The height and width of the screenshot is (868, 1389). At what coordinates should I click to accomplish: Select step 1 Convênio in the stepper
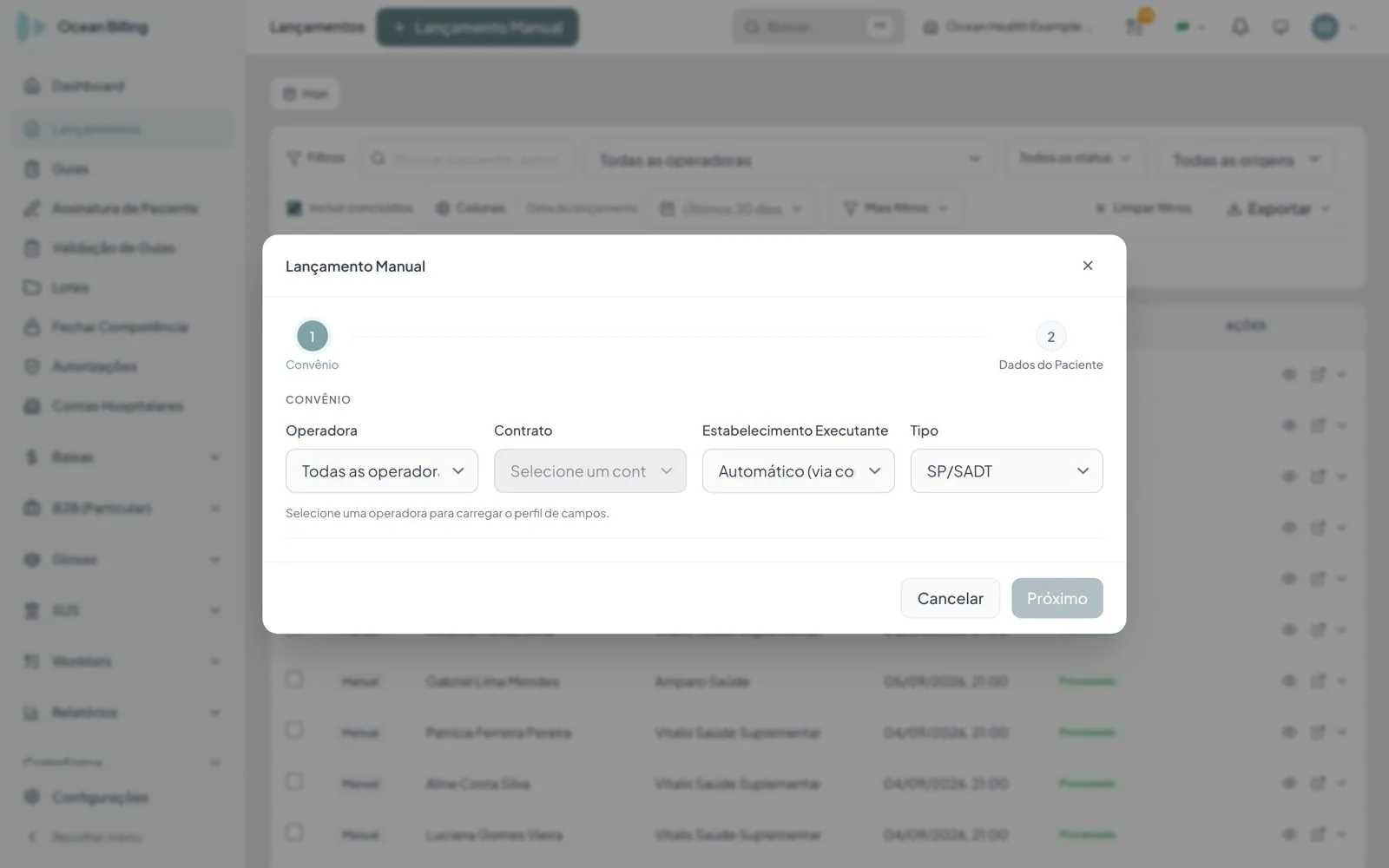313,336
